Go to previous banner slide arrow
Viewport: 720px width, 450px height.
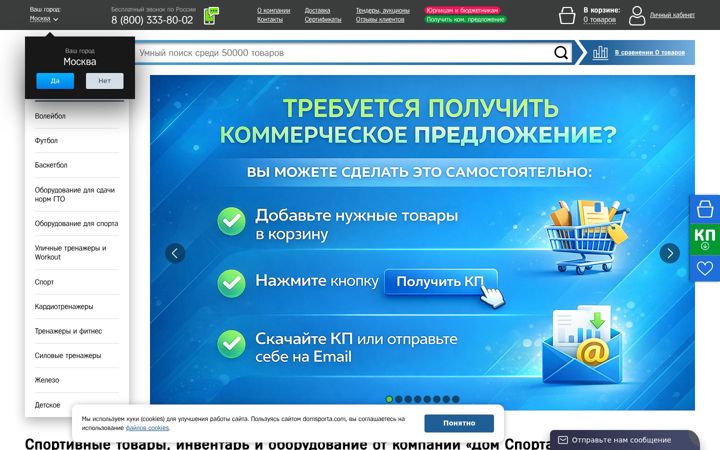click(x=175, y=253)
